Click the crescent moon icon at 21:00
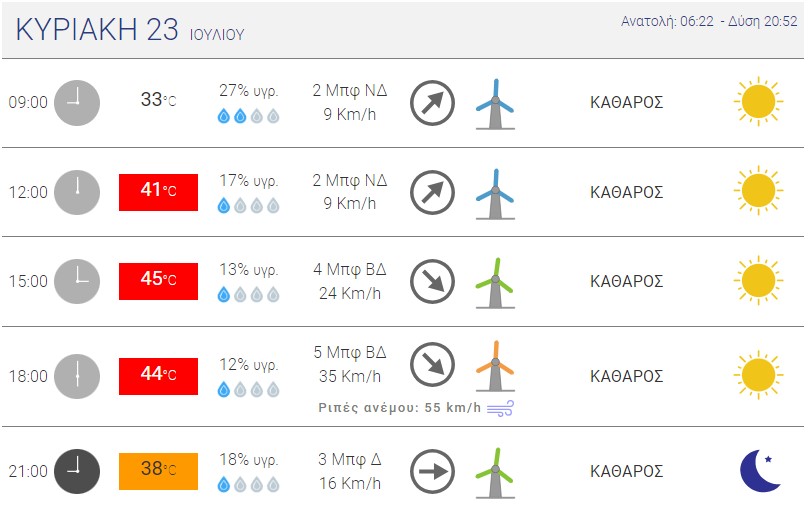This screenshot has height=506, width=810. pyautogui.click(x=759, y=471)
